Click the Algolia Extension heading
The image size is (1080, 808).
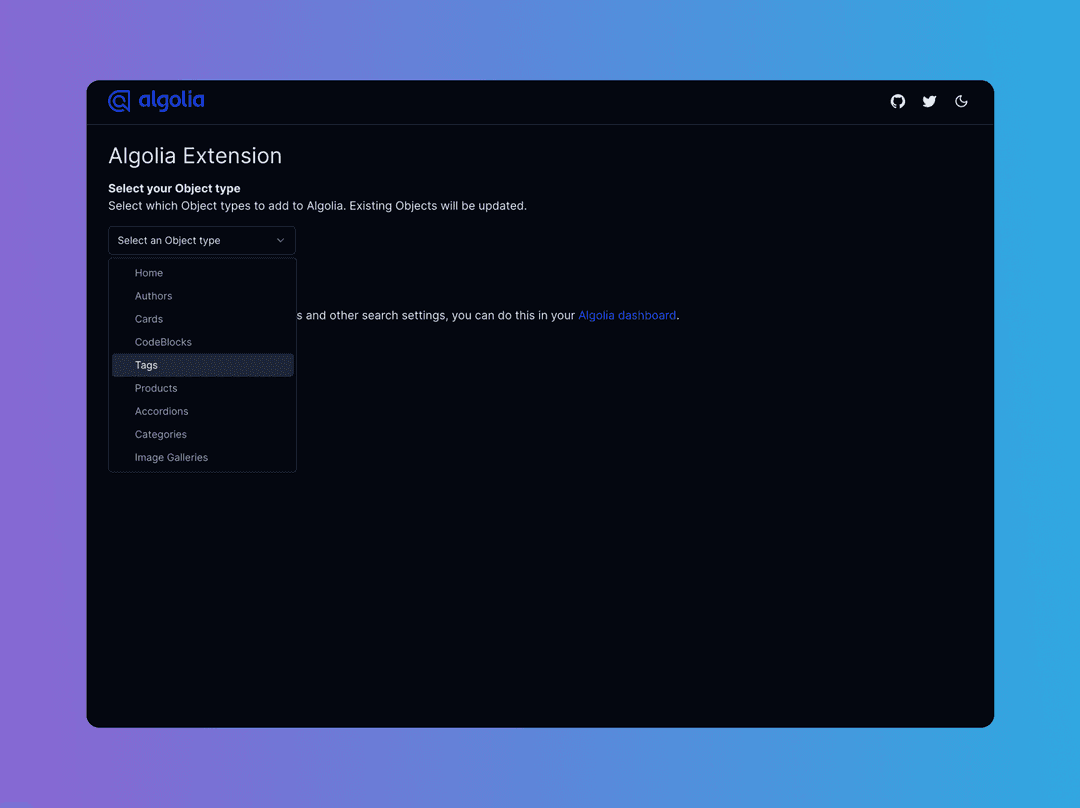pos(195,156)
